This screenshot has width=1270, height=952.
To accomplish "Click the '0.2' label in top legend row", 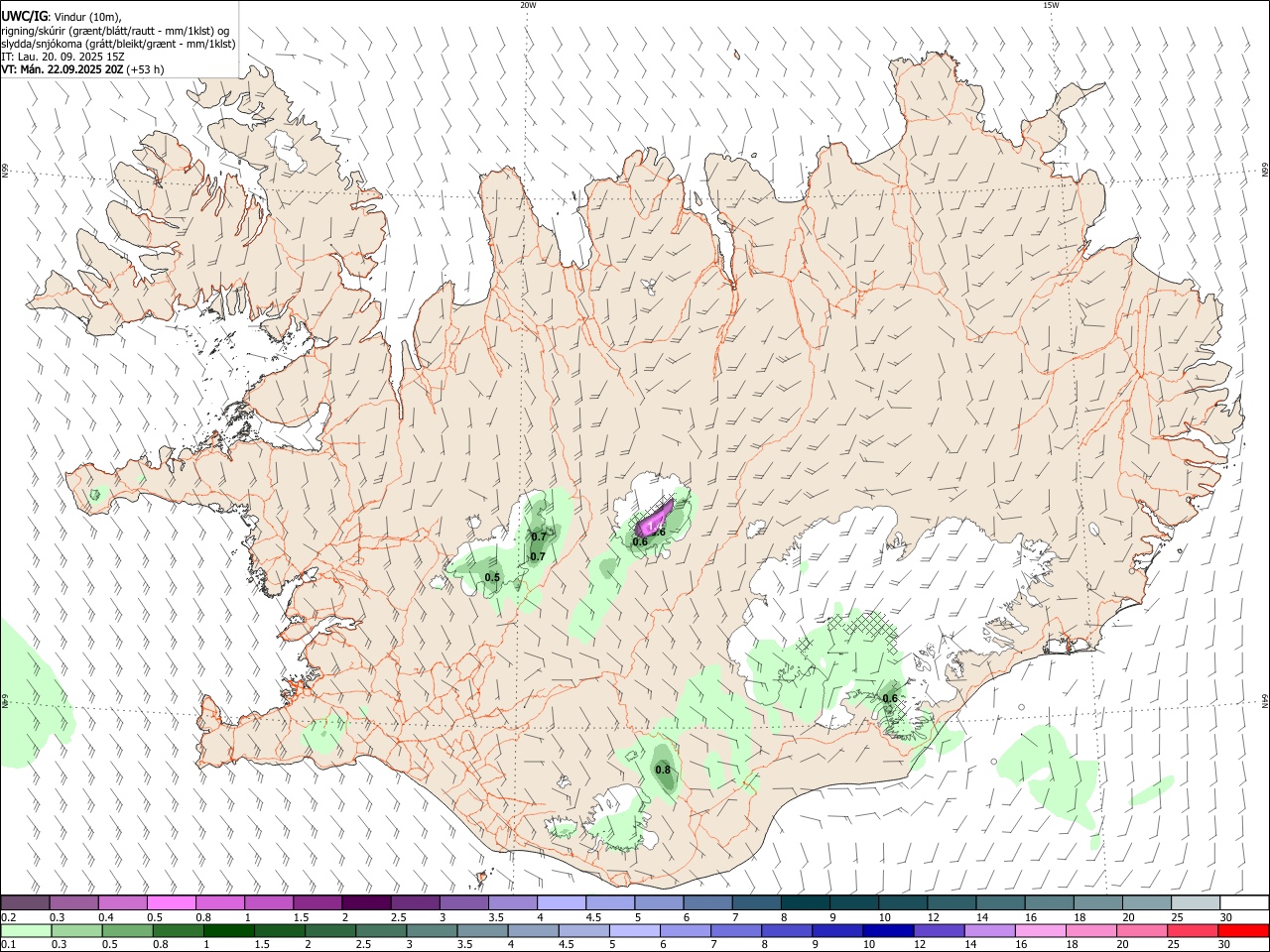I will point(8,917).
